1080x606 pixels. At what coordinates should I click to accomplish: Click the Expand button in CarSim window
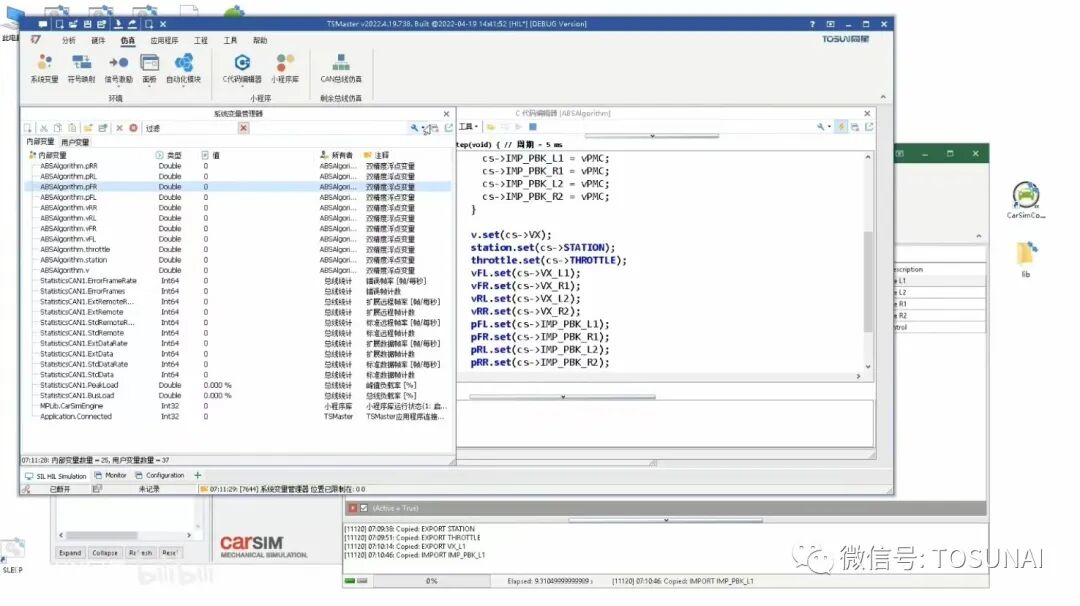point(70,553)
